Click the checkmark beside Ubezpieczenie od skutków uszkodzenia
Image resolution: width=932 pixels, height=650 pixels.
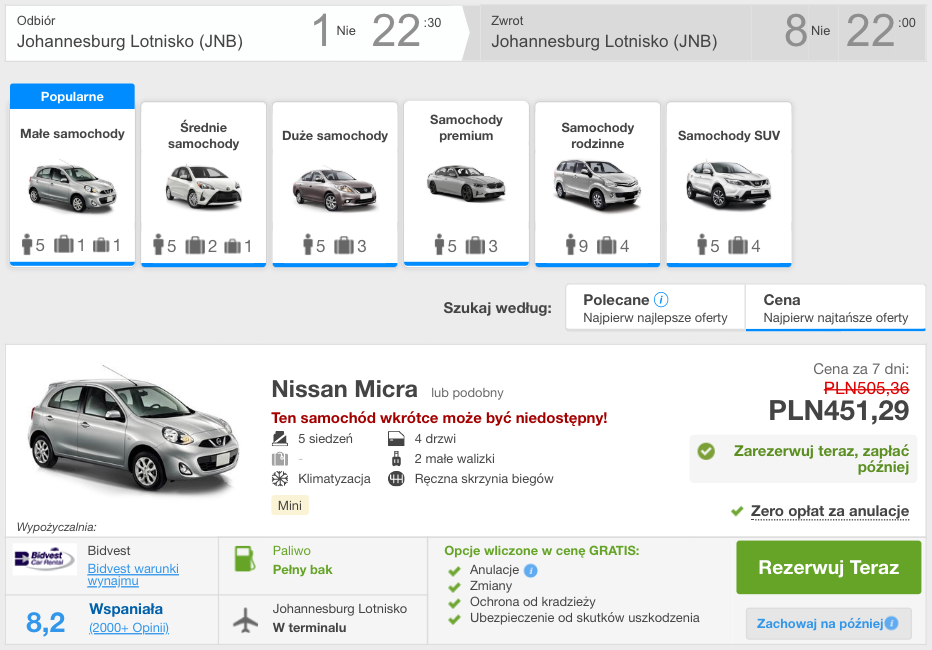pos(455,619)
